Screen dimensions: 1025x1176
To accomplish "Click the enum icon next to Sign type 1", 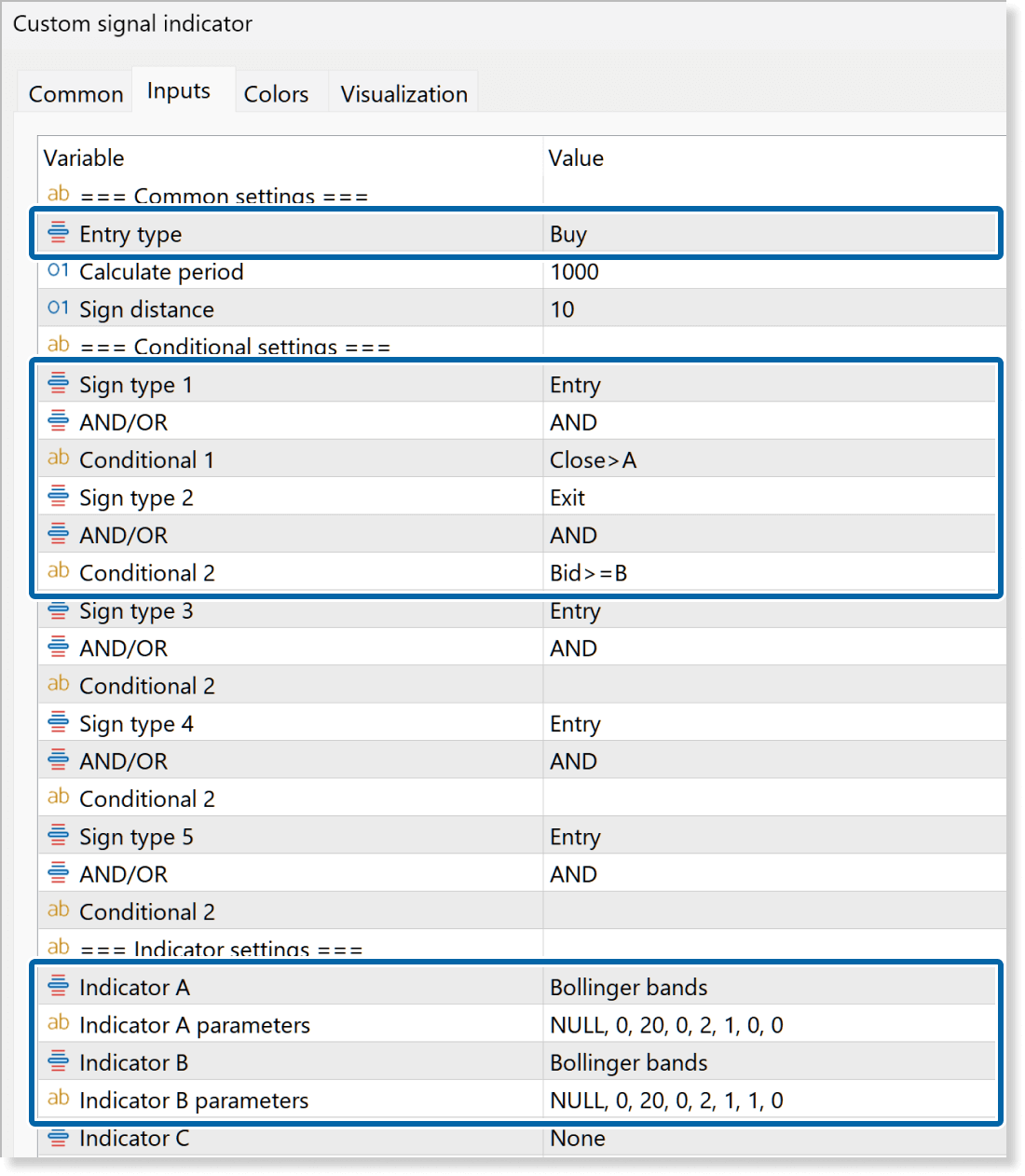I will pos(58,384).
